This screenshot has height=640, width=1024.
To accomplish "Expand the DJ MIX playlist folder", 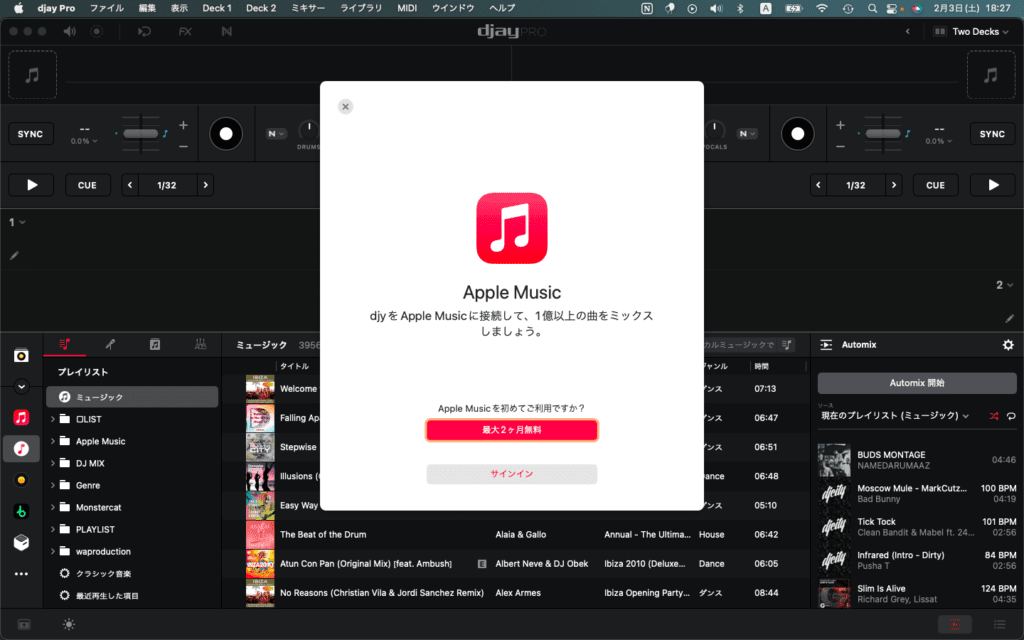I will [53, 463].
